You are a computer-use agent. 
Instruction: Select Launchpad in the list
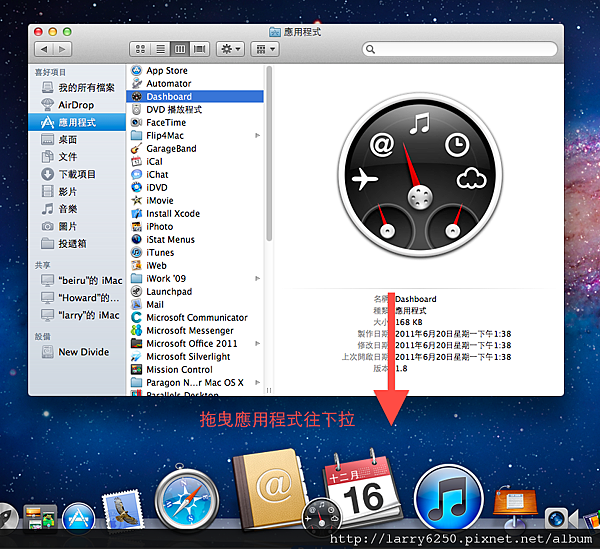pos(195,292)
